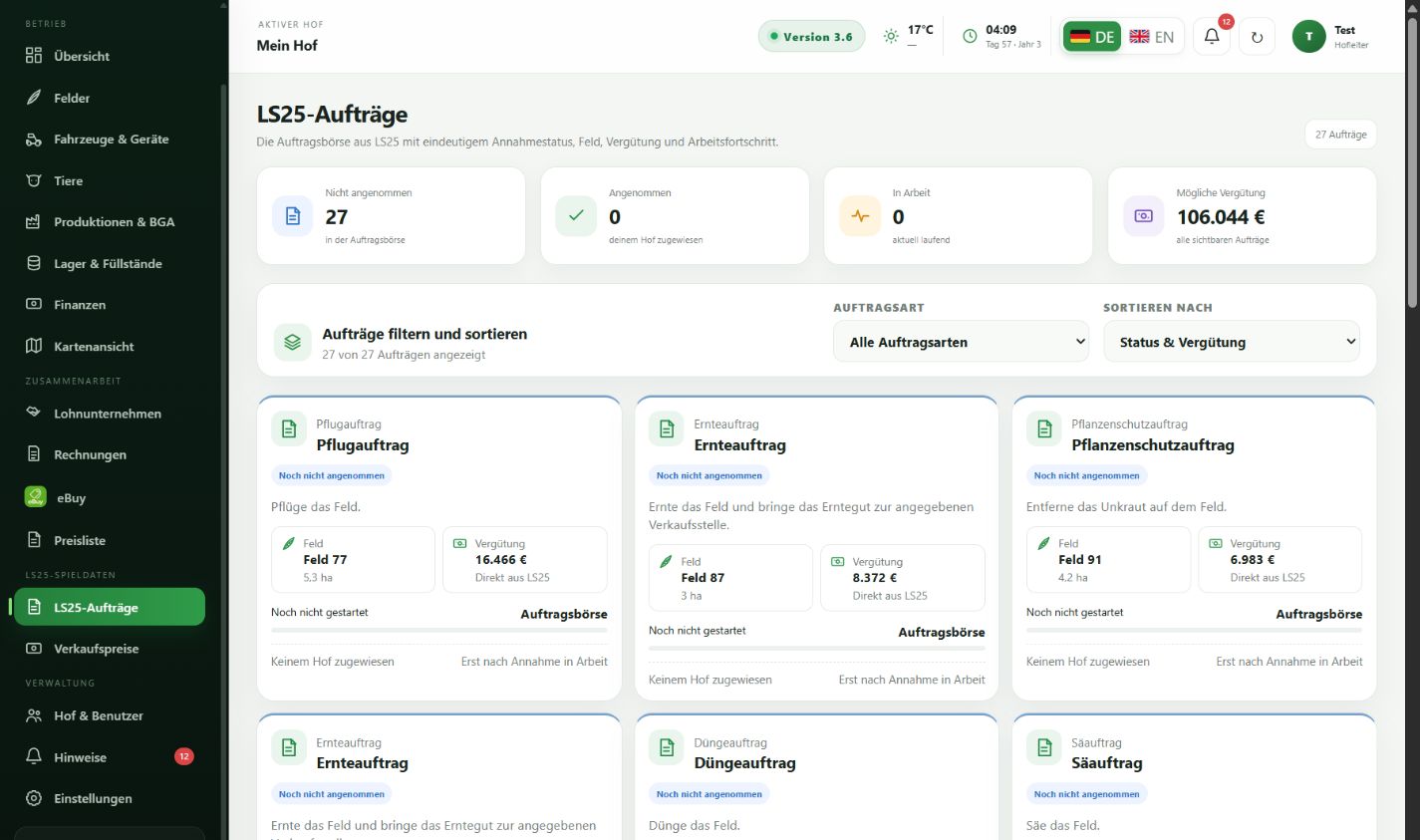Switch language to DE

click(1092, 37)
